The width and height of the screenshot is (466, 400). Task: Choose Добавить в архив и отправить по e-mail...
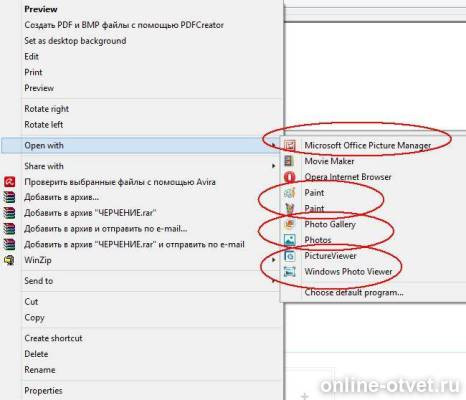(105, 229)
